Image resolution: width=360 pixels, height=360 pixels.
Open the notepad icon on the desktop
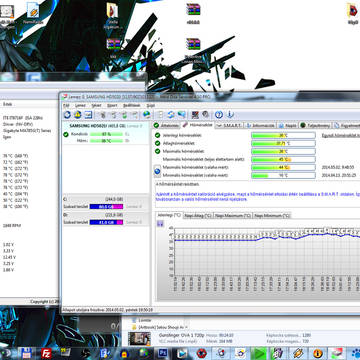click(33, 10)
